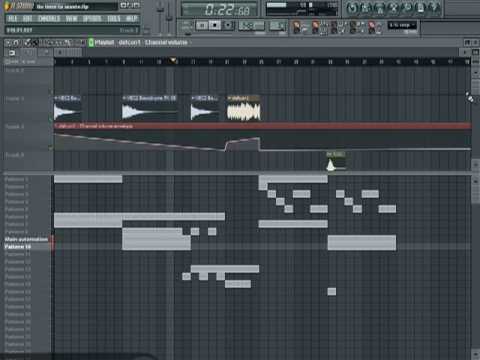Select the Track 3 label
480x360 pixels.
pos(15,99)
